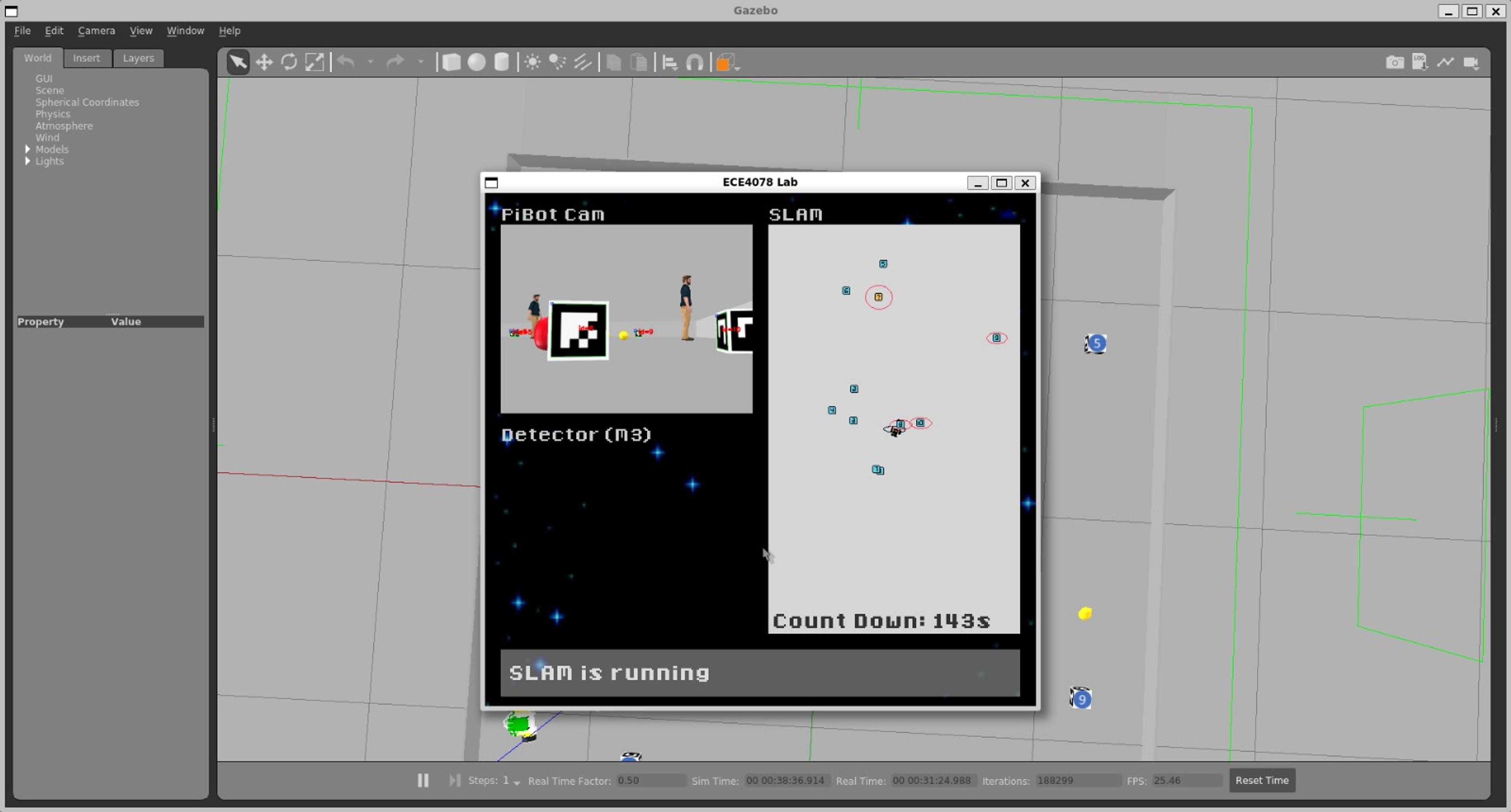Switch to the Insert tab
Viewport: 1511px width, 812px height.
(x=86, y=58)
